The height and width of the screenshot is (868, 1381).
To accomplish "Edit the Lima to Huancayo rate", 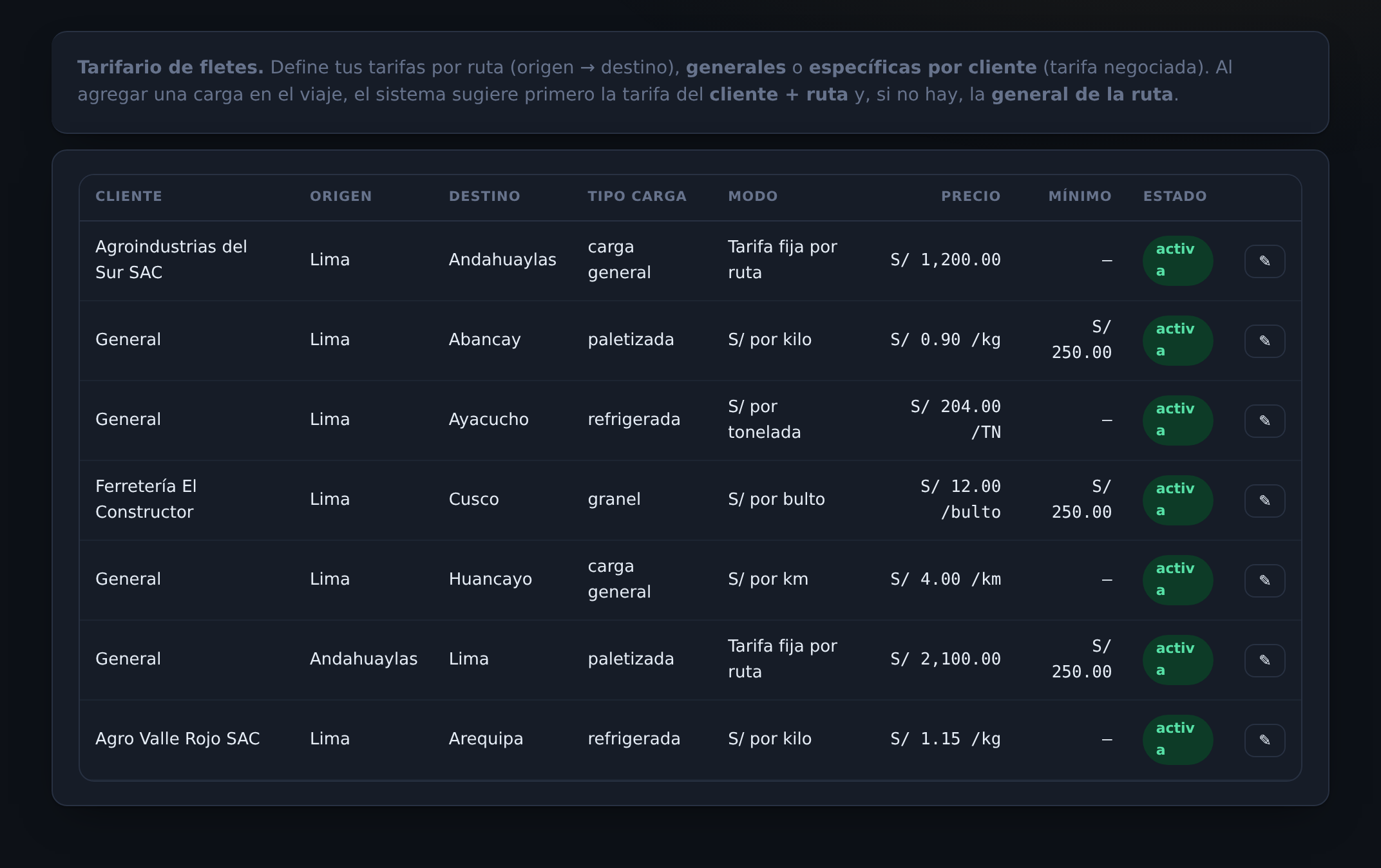I will (1264, 580).
